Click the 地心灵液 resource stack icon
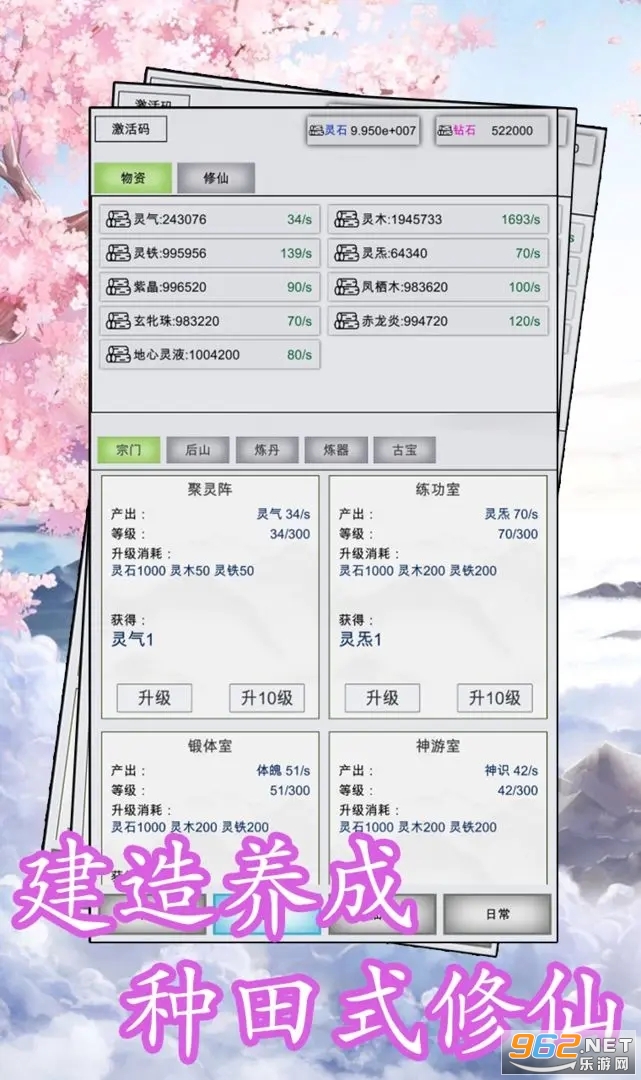 118,354
